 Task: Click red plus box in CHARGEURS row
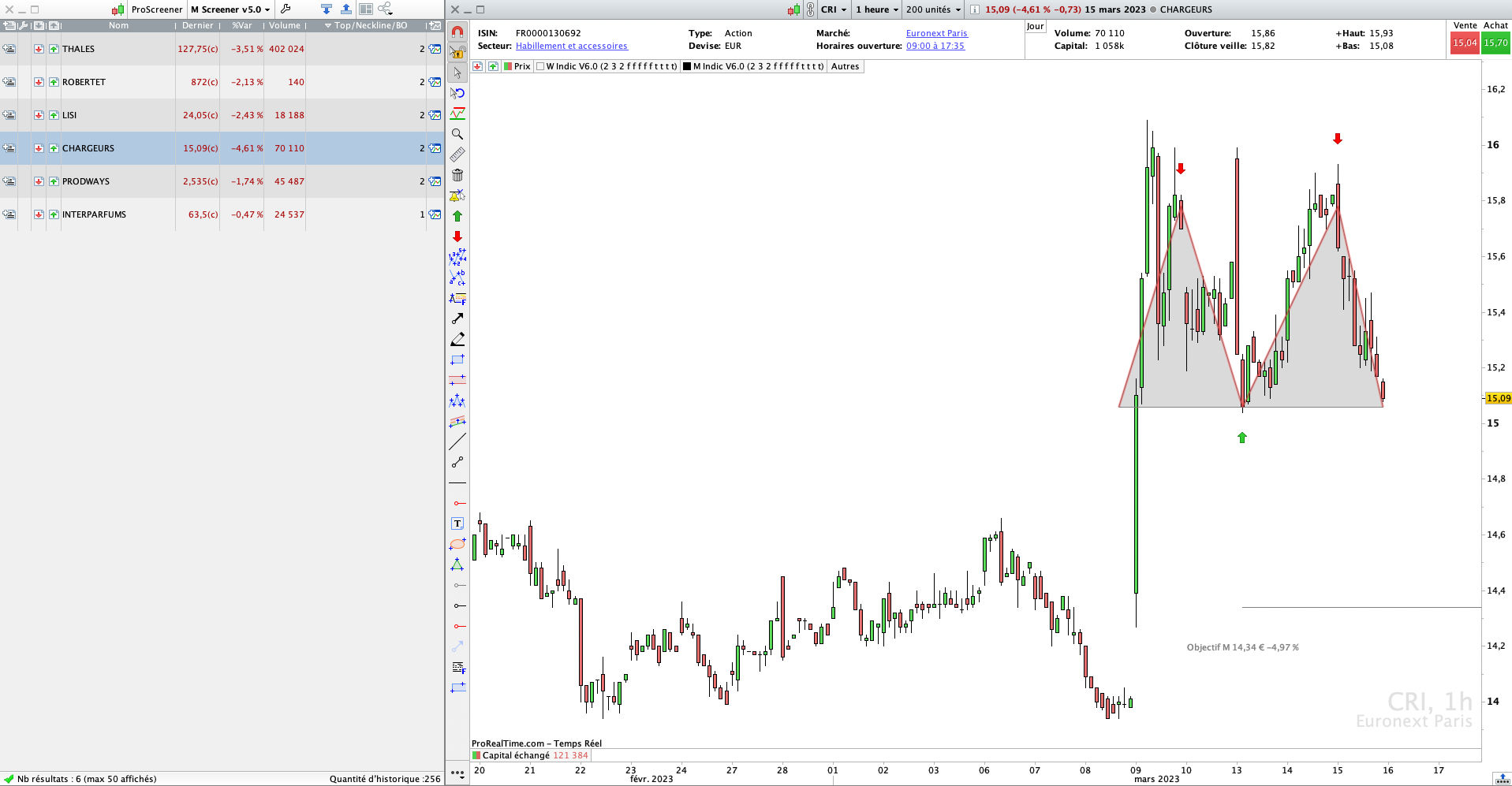39,148
